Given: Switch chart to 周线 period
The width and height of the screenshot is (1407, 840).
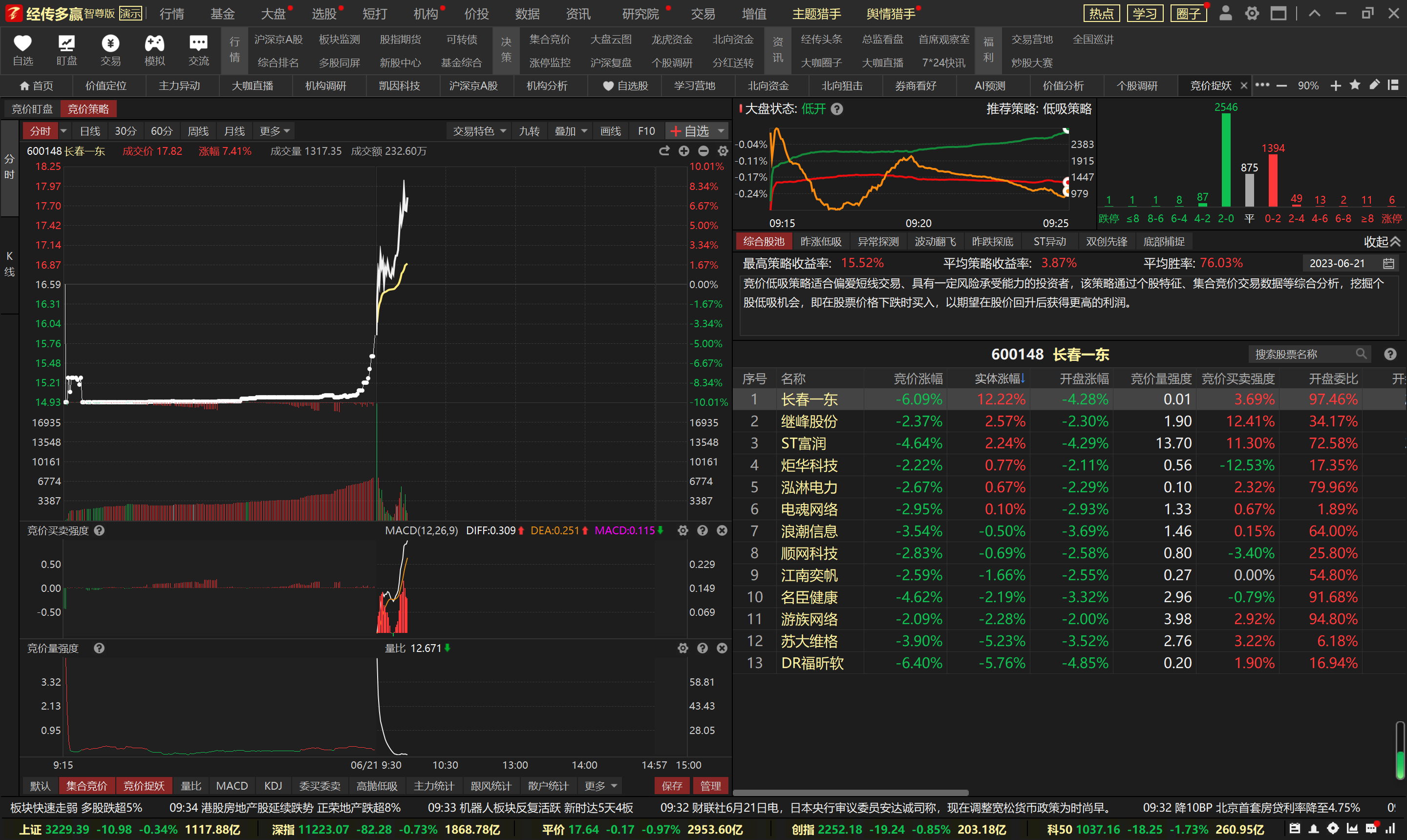Looking at the screenshot, I should (198, 131).
